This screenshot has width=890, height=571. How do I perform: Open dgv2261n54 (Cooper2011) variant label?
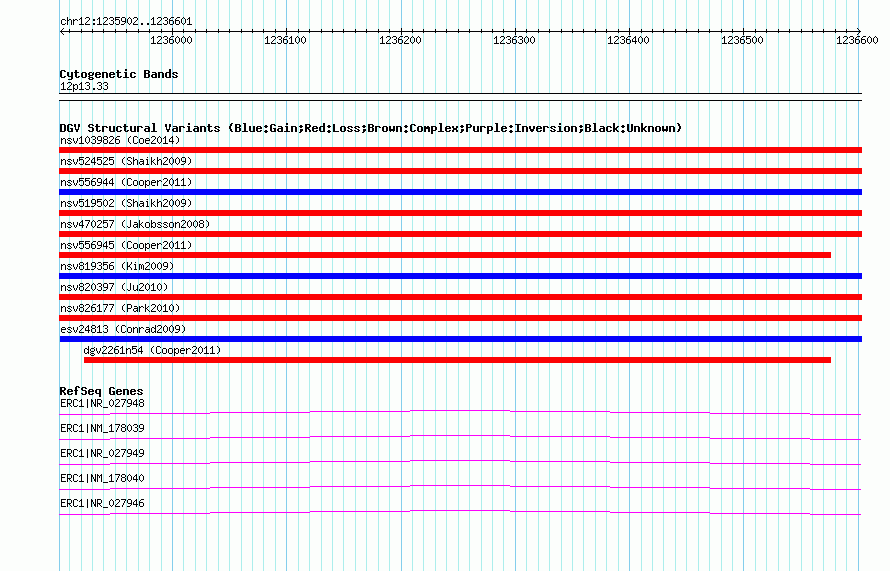pyautogui.click(x=152, y=350)
